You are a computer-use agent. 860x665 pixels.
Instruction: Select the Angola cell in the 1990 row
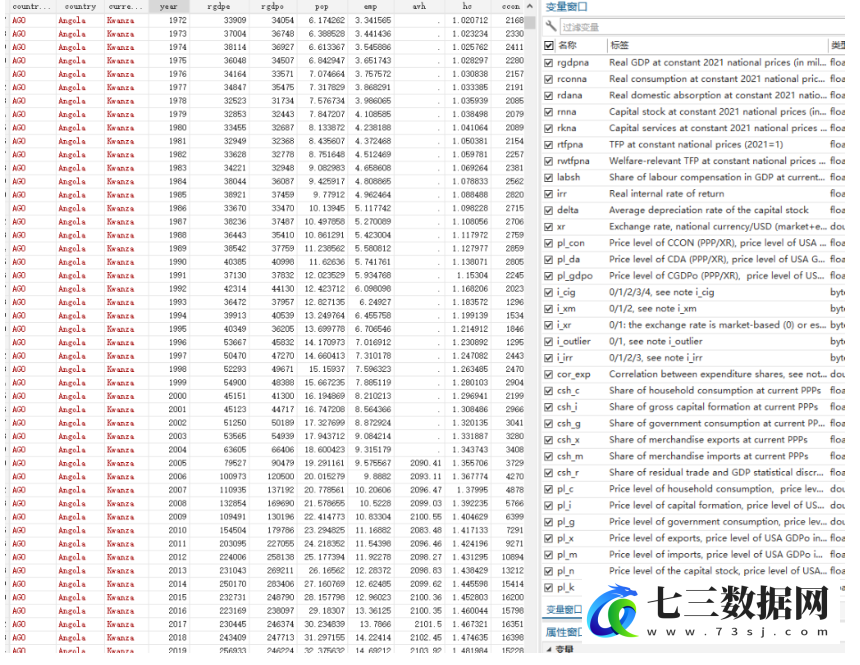(x=72, y=262)
